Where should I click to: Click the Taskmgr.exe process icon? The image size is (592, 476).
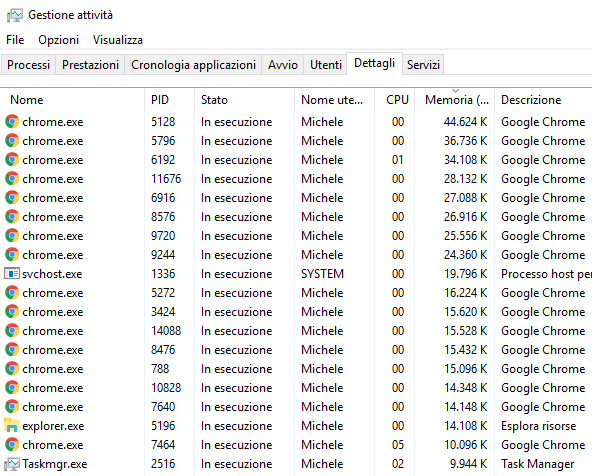pos(12,464)
